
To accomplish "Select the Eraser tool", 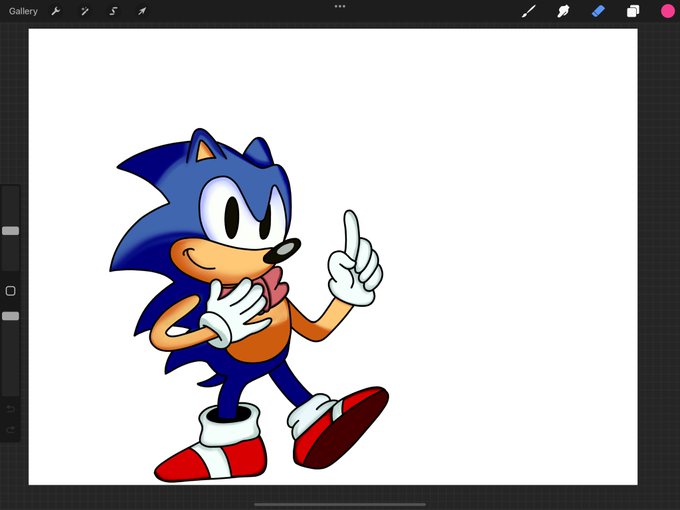I will pos(598,11).
